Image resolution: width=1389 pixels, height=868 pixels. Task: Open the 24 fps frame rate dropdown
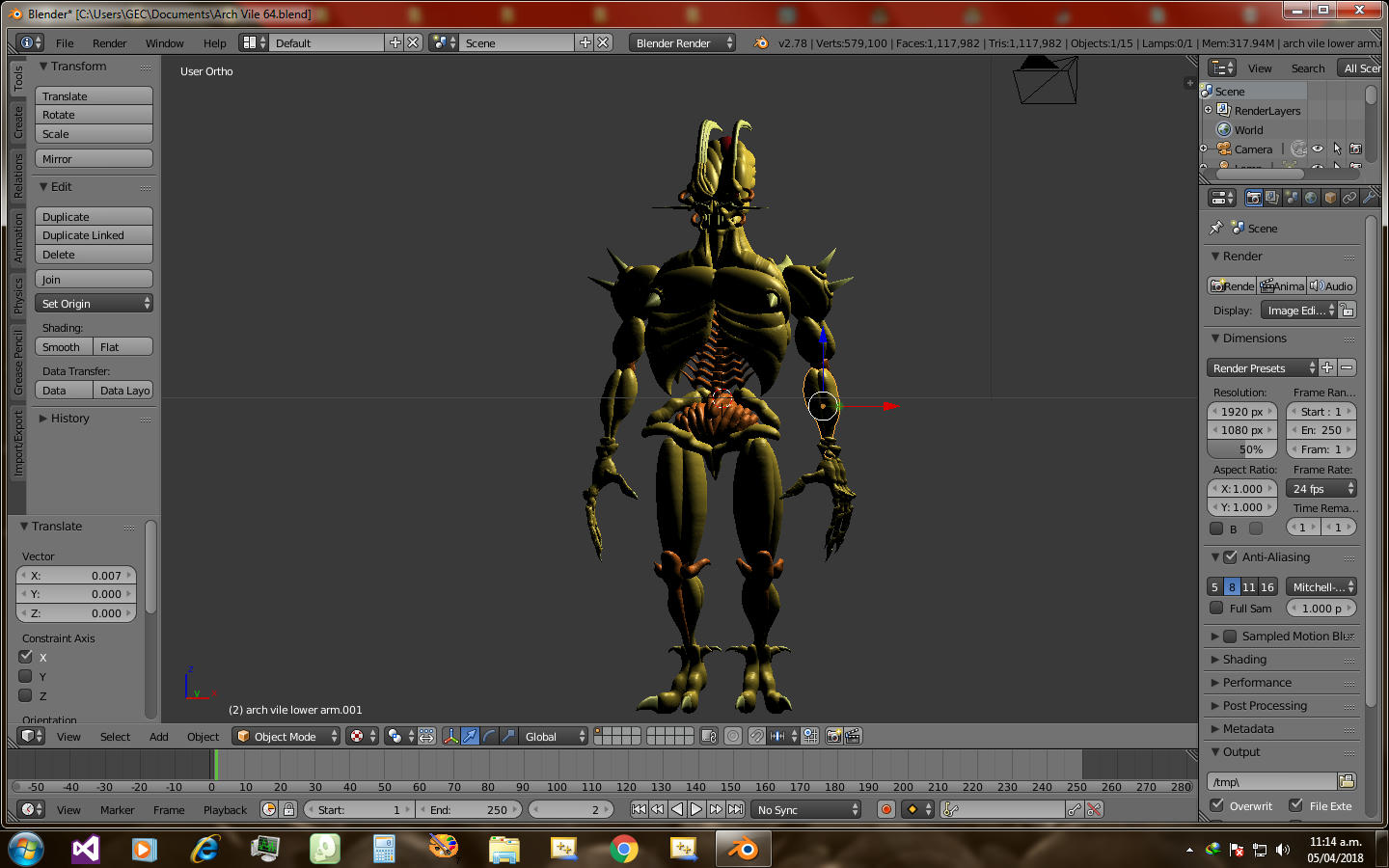pos(1321,488)
